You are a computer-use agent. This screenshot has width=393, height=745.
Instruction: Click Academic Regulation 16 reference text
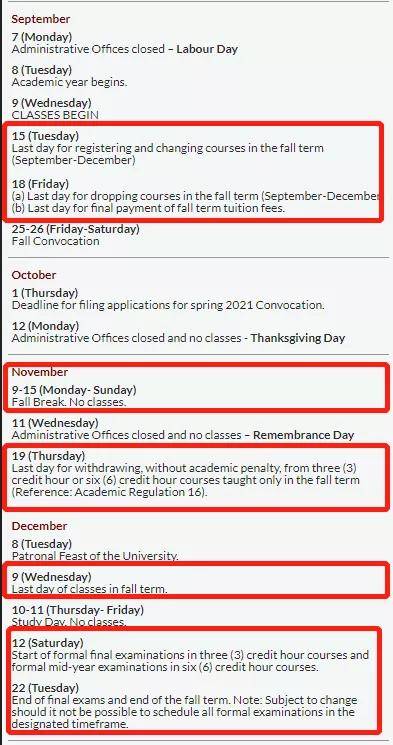point(110,492)
